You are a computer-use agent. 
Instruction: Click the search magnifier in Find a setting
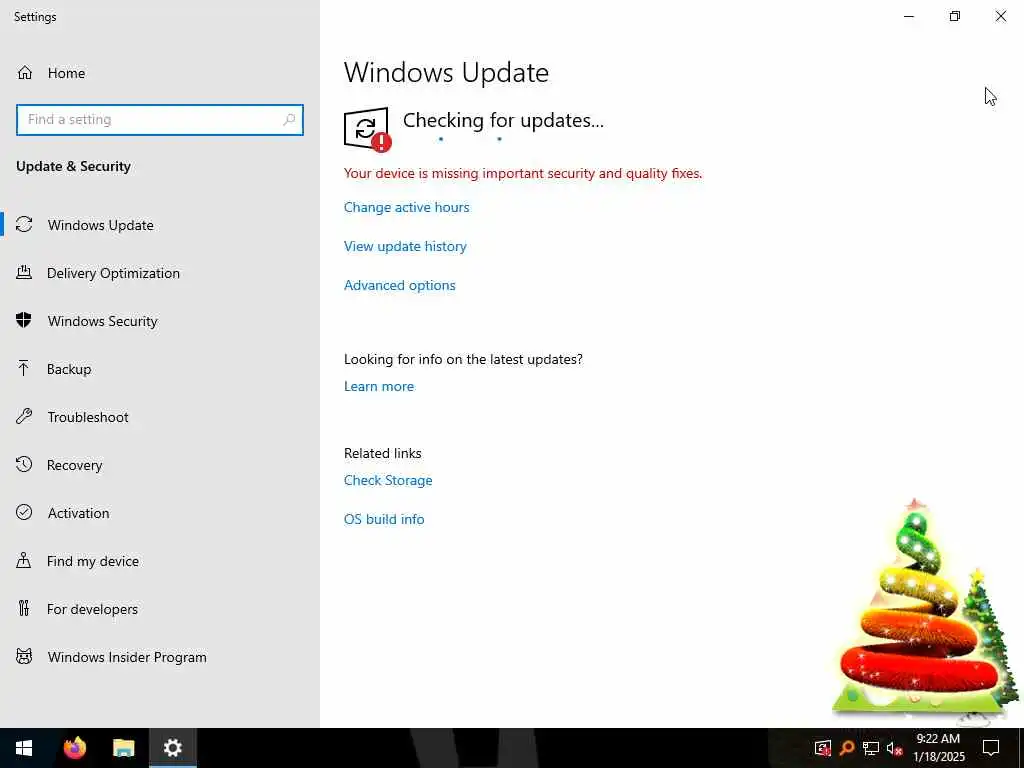point(289,120)
